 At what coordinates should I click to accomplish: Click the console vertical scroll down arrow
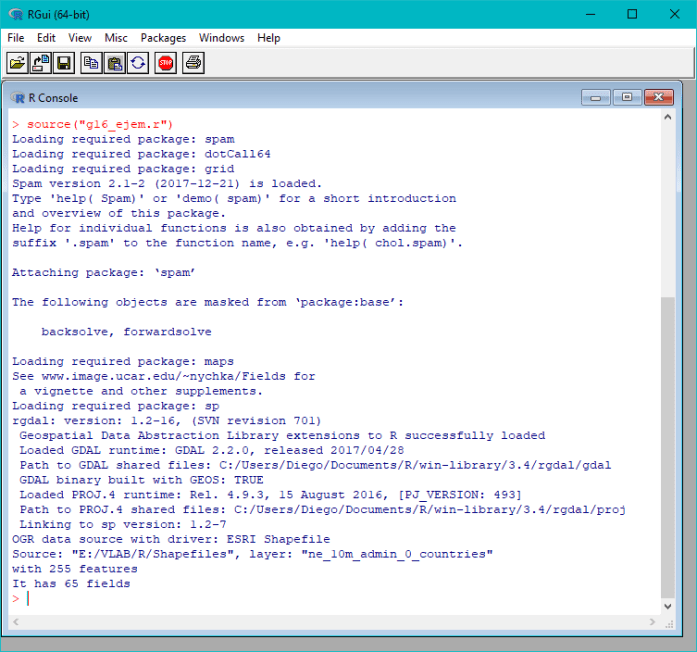tap(667, 606)
